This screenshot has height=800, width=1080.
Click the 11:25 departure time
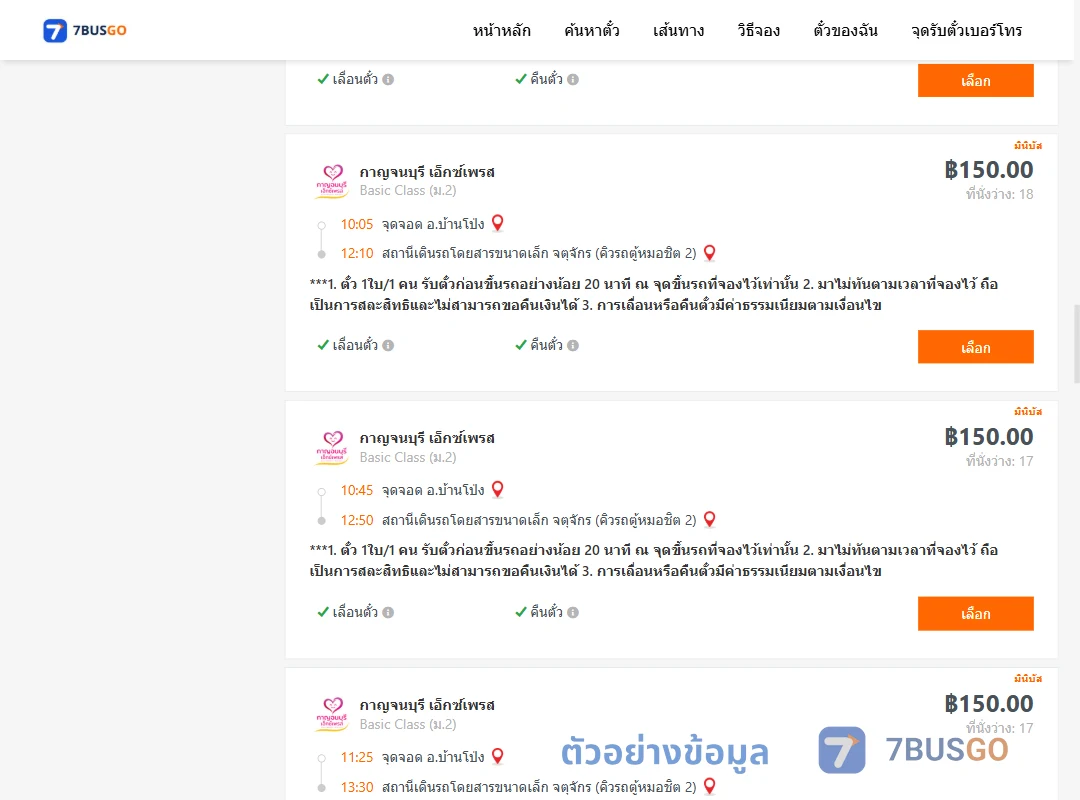point(357,757)
